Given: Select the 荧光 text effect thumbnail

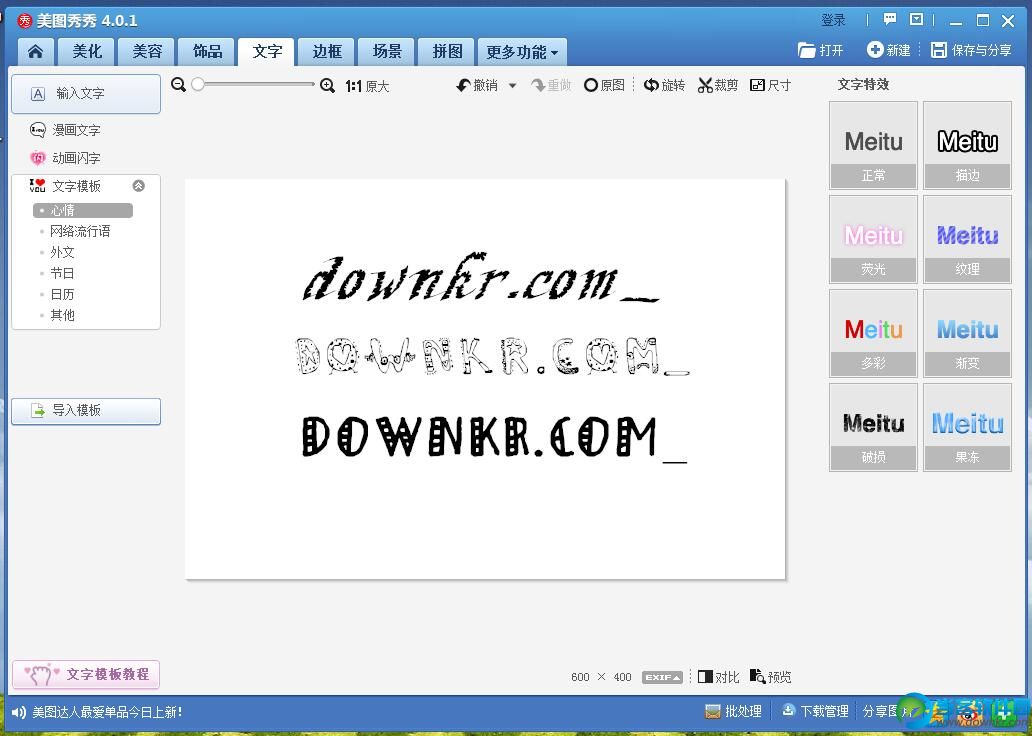Looking at the screenshot, I should click(873, 239).
